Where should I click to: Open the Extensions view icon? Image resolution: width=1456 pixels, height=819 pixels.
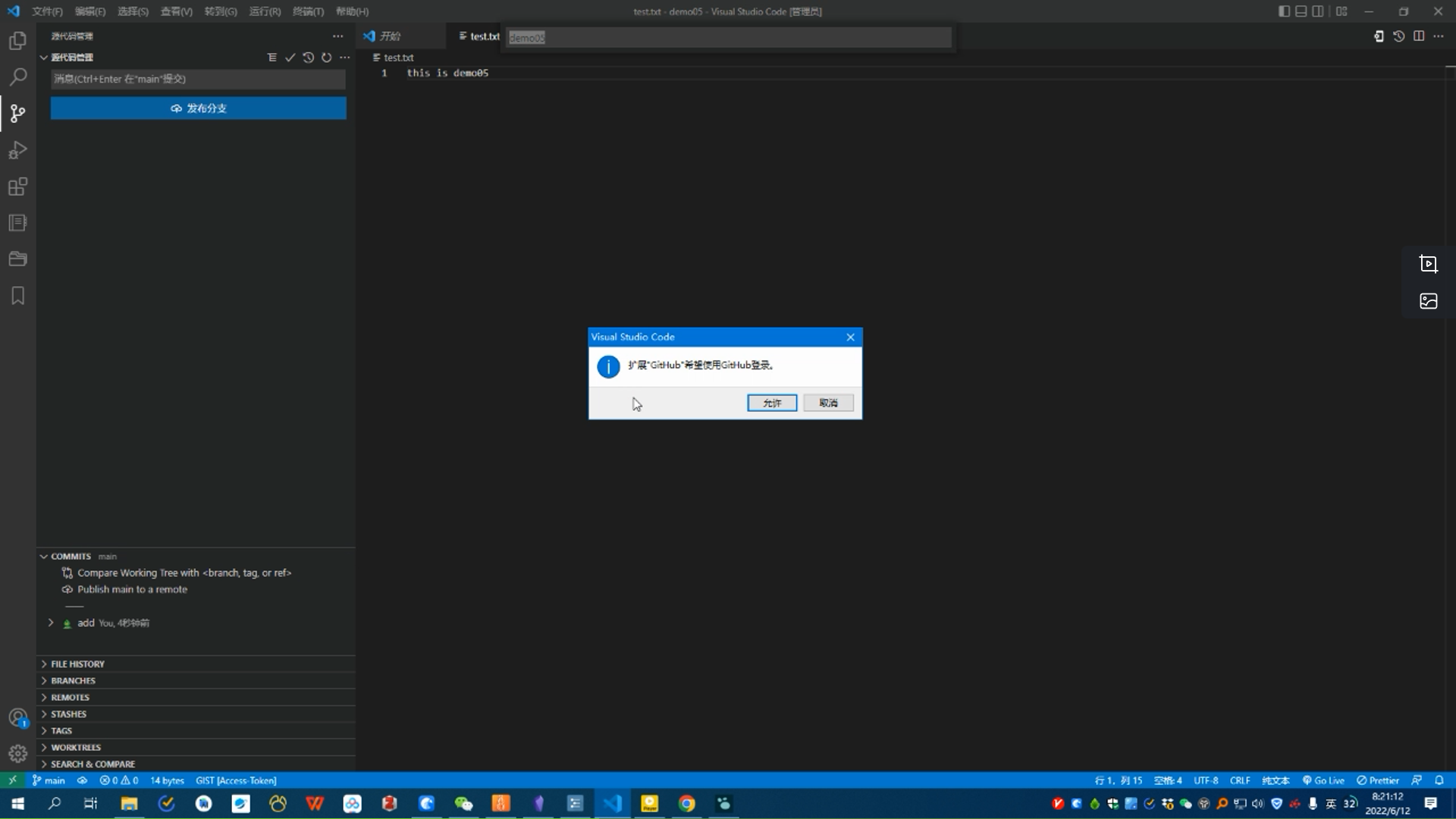pos(17,187)
